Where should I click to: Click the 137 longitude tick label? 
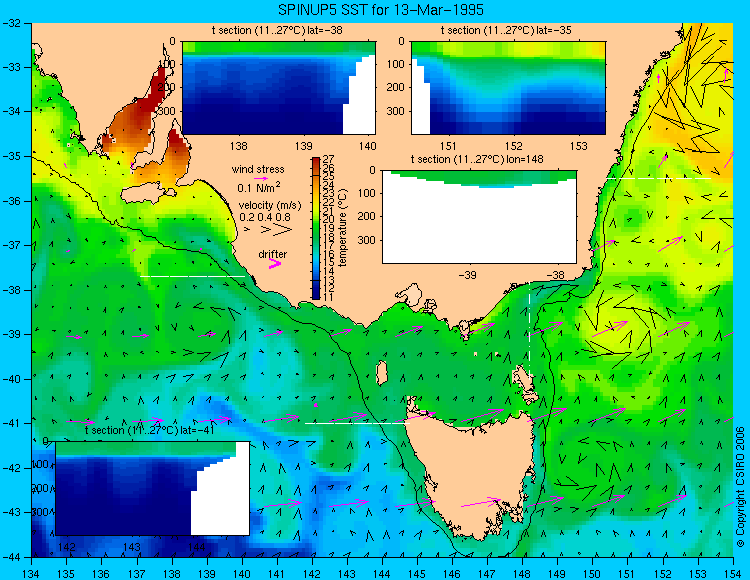point(137,574)
